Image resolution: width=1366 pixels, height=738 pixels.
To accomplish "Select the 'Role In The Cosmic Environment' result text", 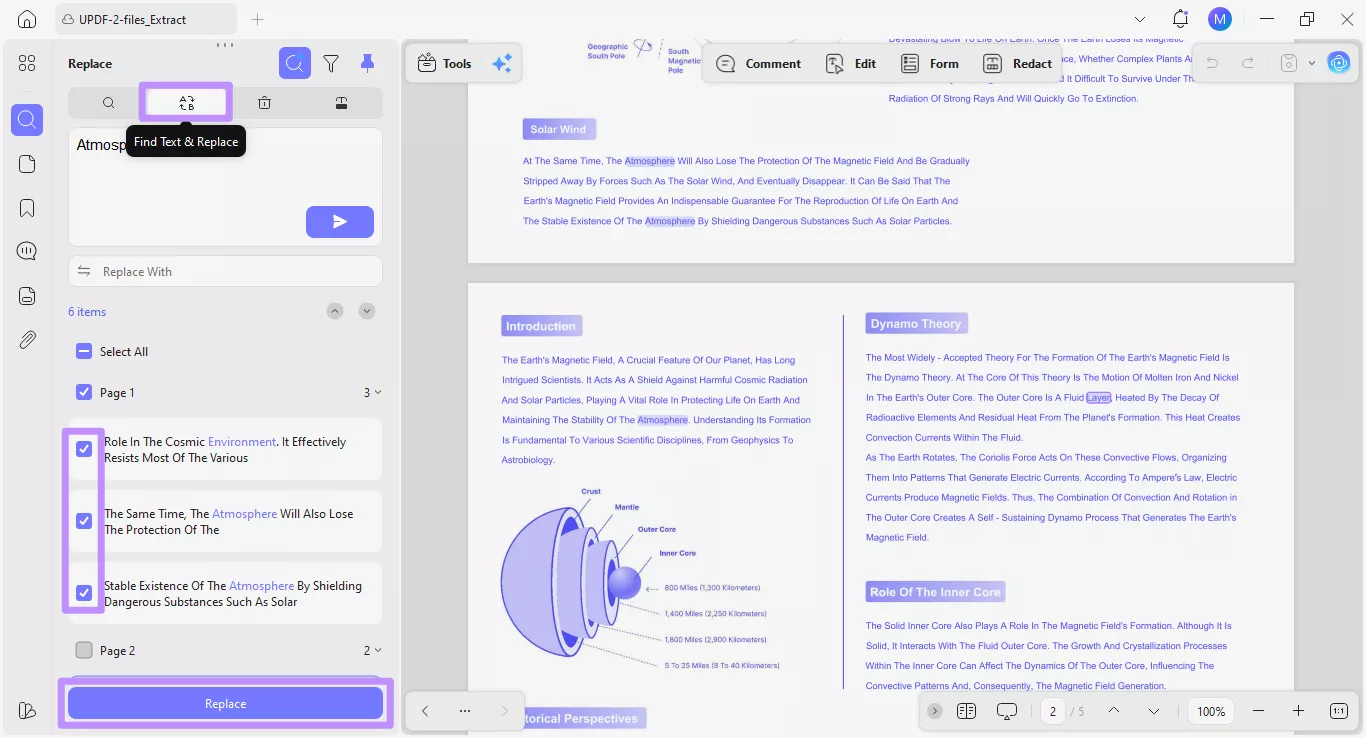I will [x=225, y=450].
